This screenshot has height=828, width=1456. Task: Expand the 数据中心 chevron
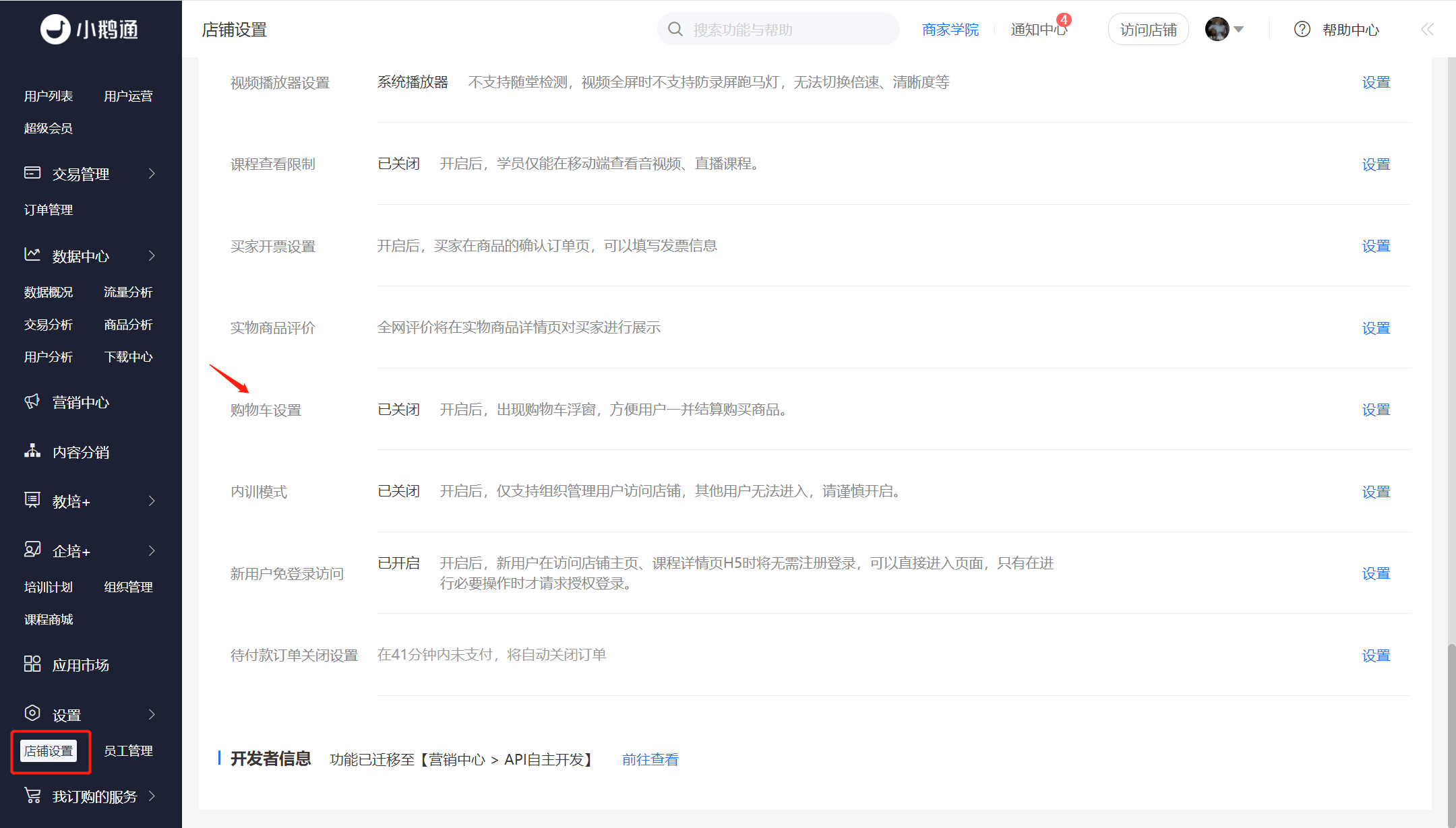[152, 256]
